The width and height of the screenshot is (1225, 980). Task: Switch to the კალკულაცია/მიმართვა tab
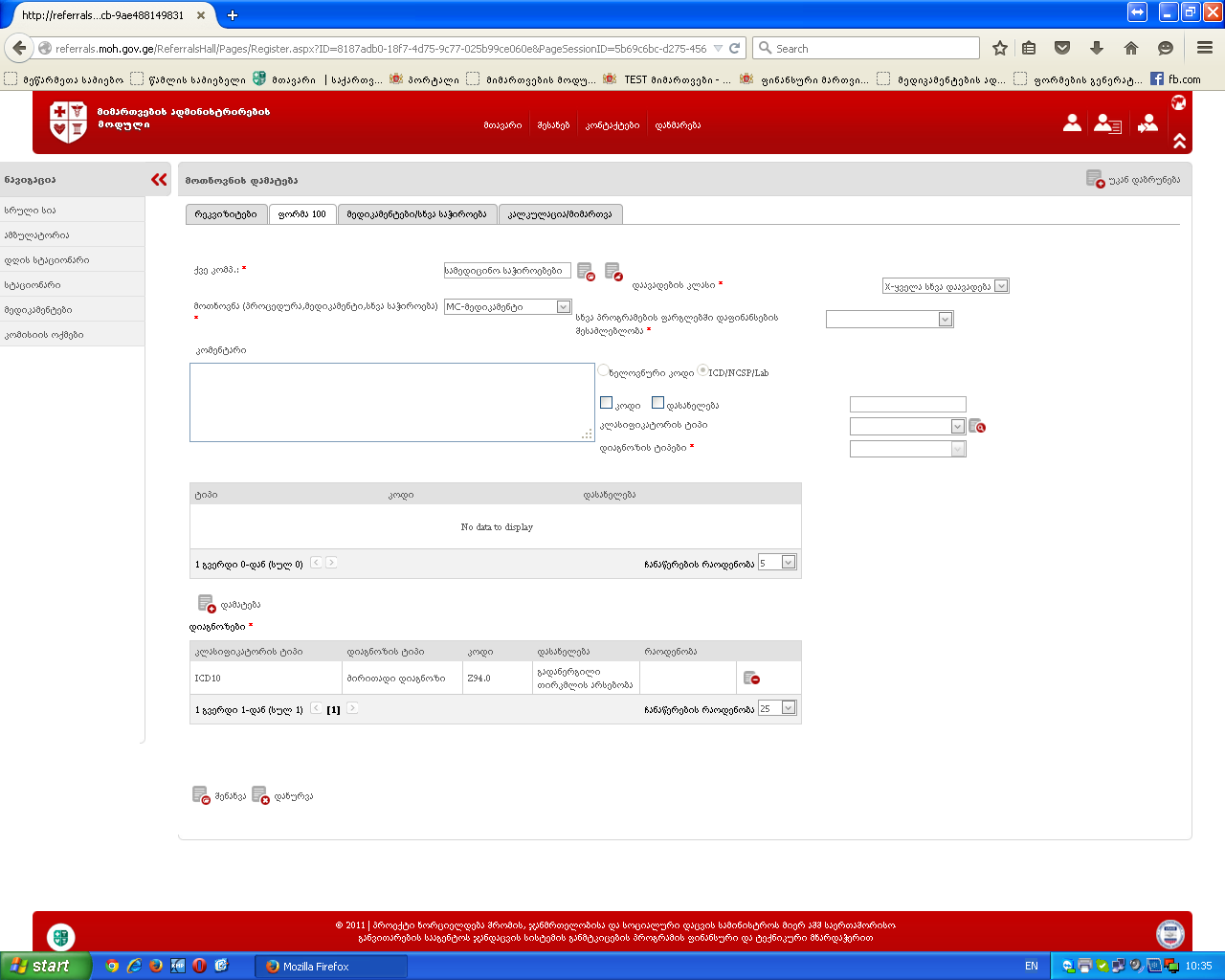pyautogui.click(x=560, y=214)
